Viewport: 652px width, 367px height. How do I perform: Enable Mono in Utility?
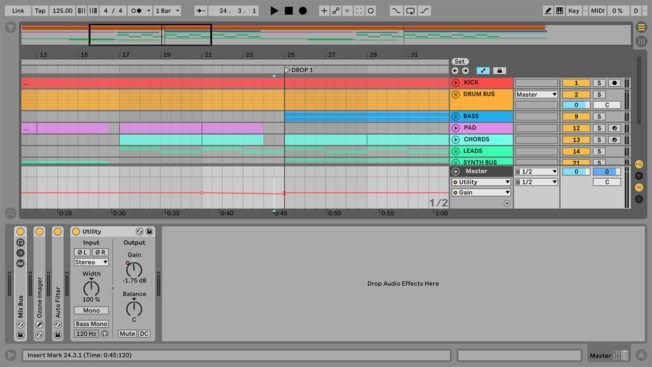tap(91, 310)
